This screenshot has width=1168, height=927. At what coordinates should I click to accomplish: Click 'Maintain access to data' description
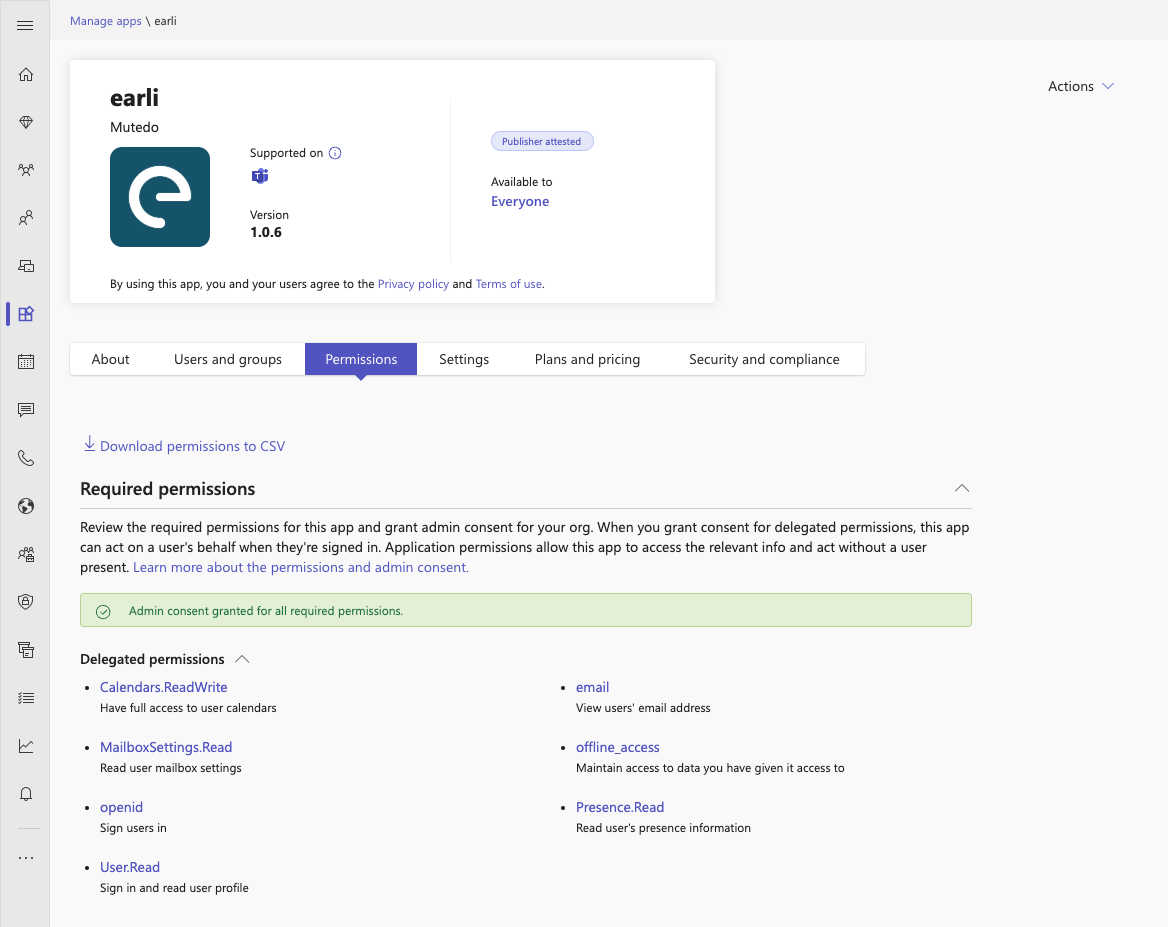(710, 768)
